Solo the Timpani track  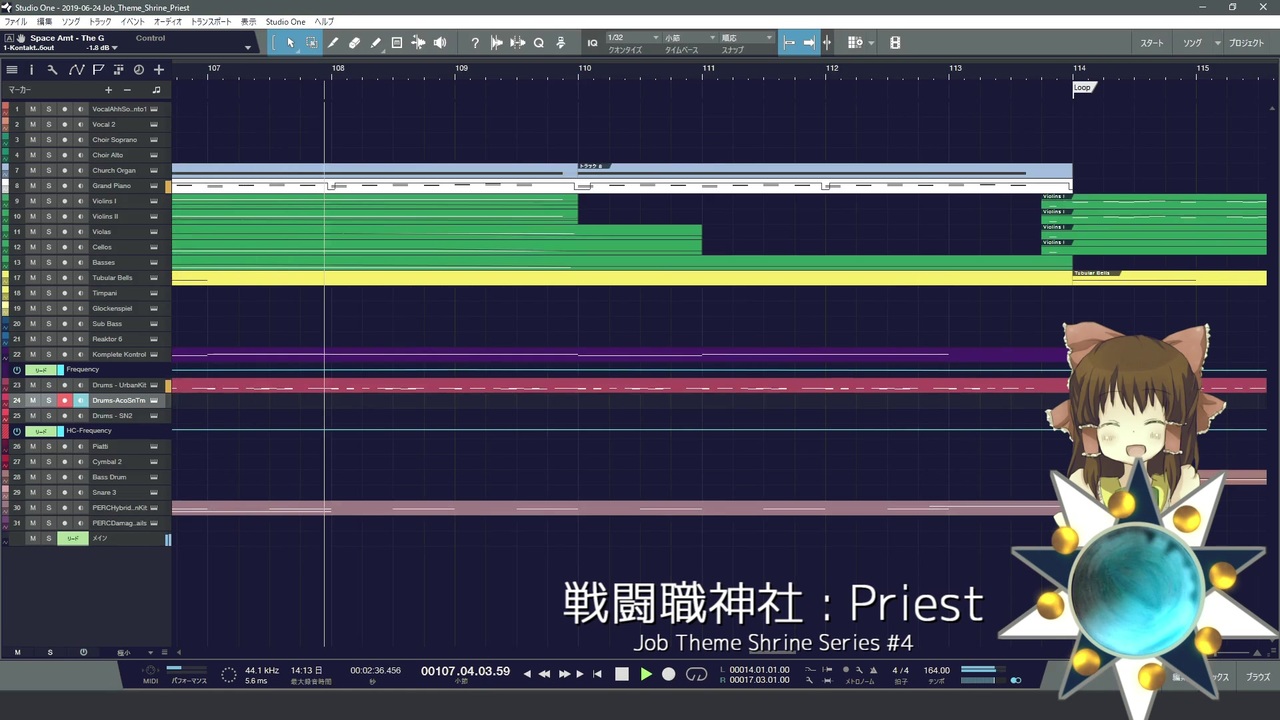click(48, 293)
